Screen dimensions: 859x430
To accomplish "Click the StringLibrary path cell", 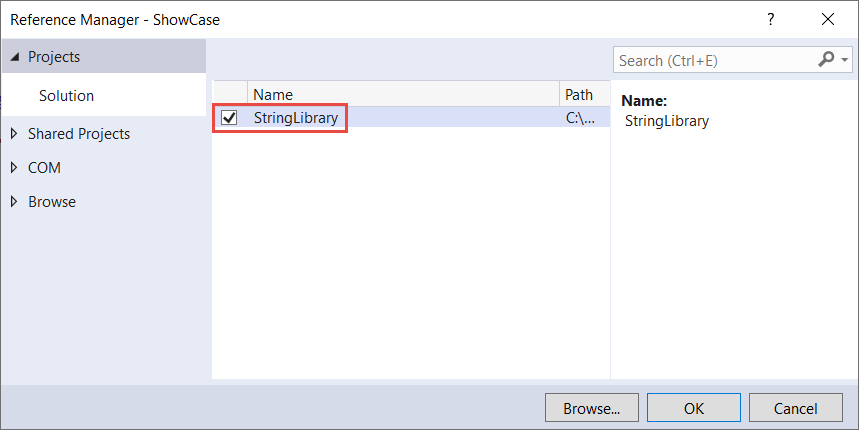I will pyautogui.click(x=581, y=118).
